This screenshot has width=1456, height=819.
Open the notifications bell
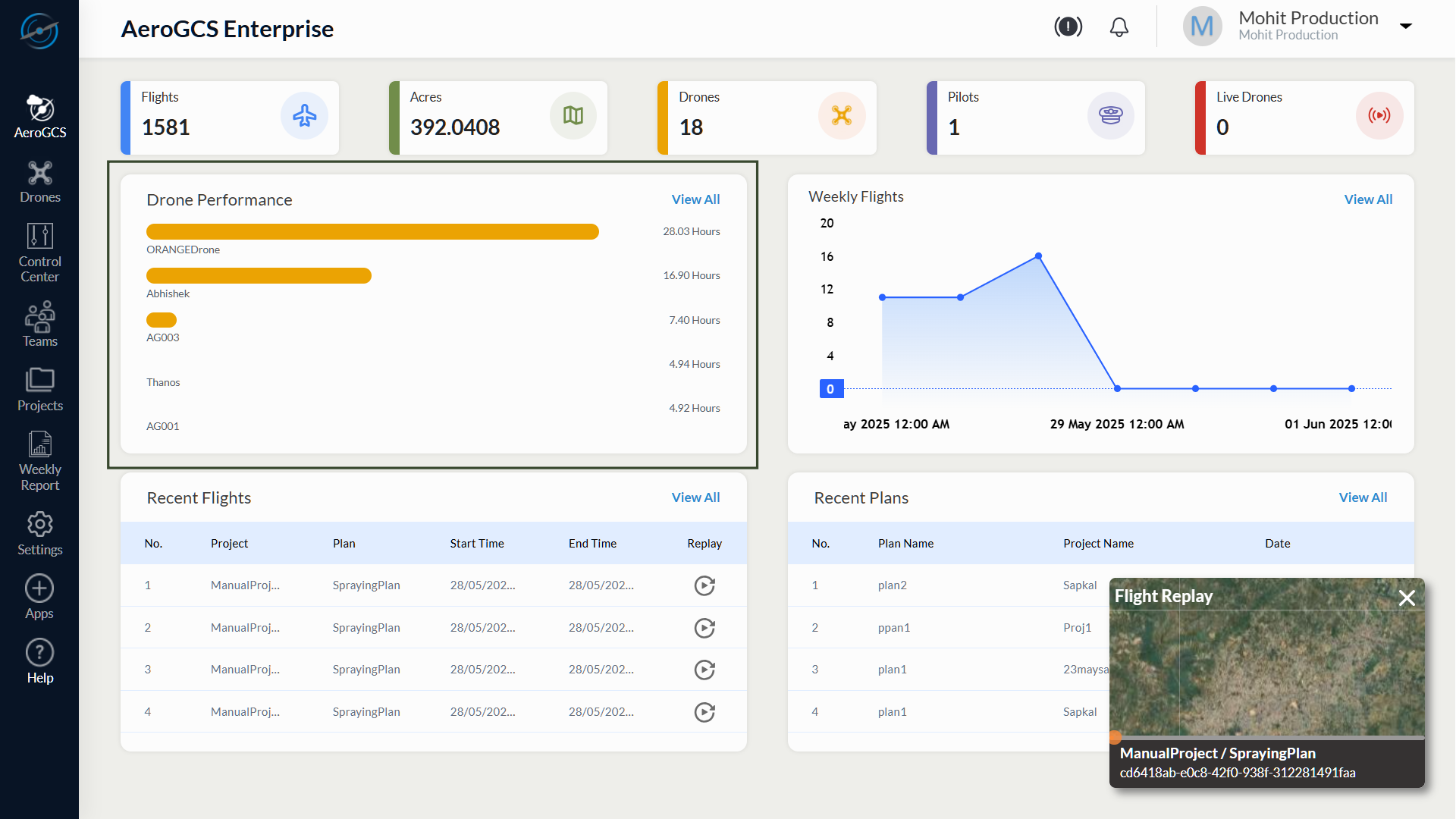pyautogui.click(x=1119, y=27)
